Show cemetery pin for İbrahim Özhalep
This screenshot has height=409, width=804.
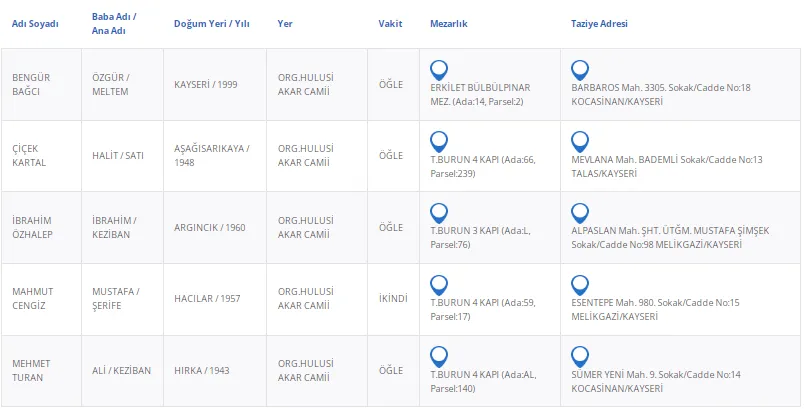[x=438, y=213]
